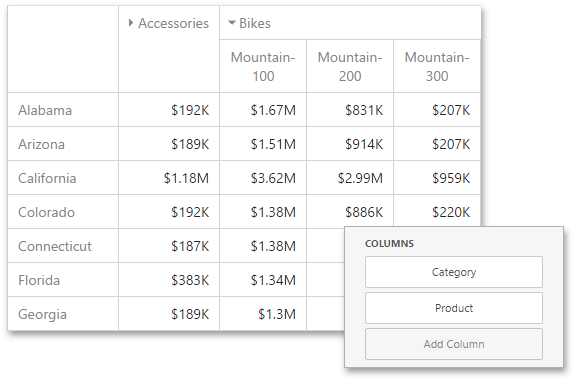Collapse the Bikes column group
The image size is (576, 382).
point(232,23)
